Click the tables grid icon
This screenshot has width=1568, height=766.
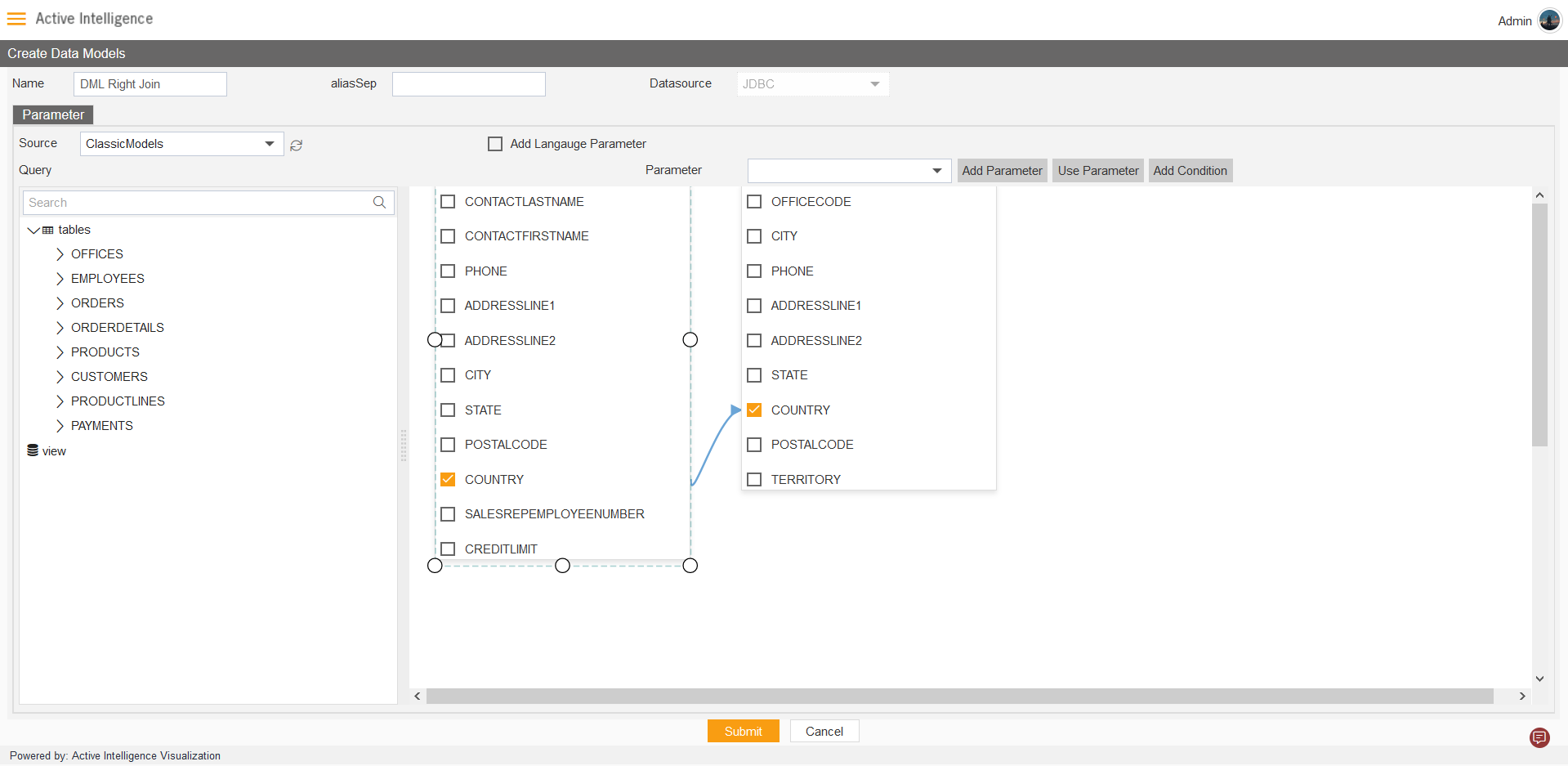click(48, 231)
